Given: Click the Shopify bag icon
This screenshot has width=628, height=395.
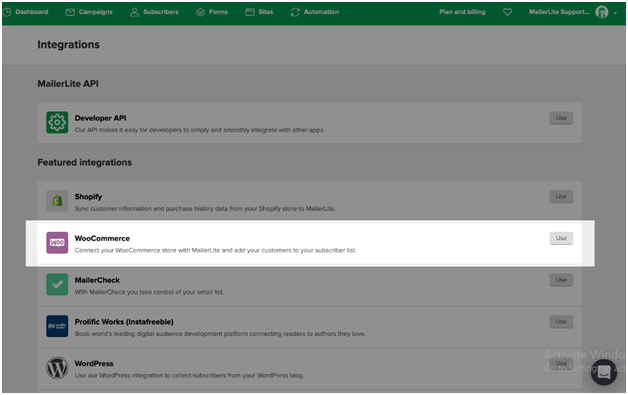Looking at the screenshot, I should click(x=57, y=201).
